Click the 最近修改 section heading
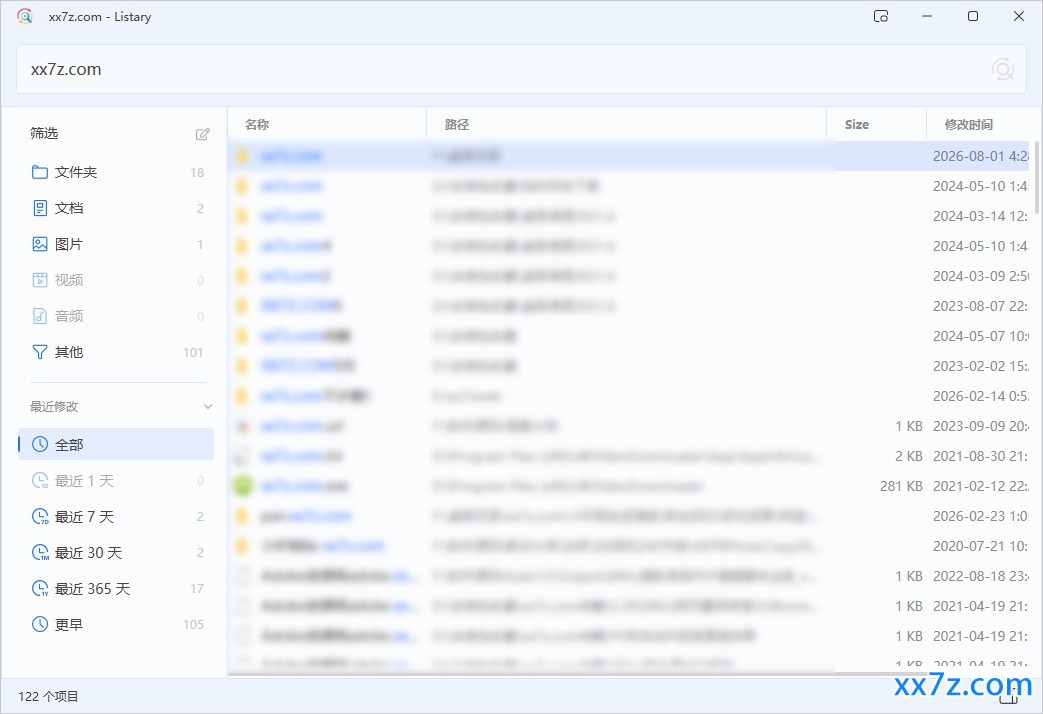This screenshot has height=714, width=1043. (54, 407)
